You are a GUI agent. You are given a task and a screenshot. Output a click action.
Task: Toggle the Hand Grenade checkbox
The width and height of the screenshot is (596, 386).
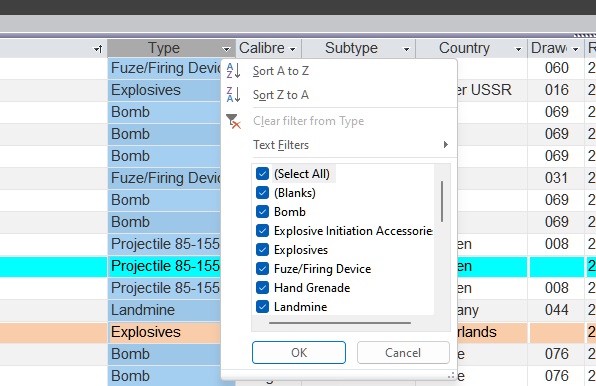262,288
